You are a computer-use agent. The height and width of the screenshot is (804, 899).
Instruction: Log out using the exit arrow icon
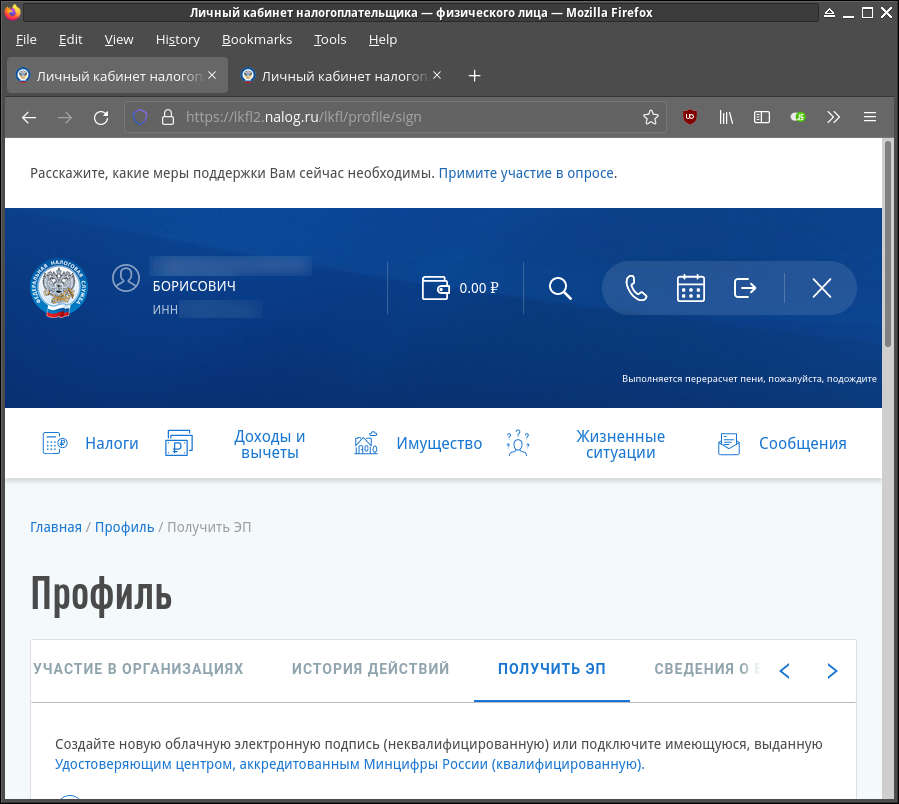pyautogui.click(x=745, y=288)
